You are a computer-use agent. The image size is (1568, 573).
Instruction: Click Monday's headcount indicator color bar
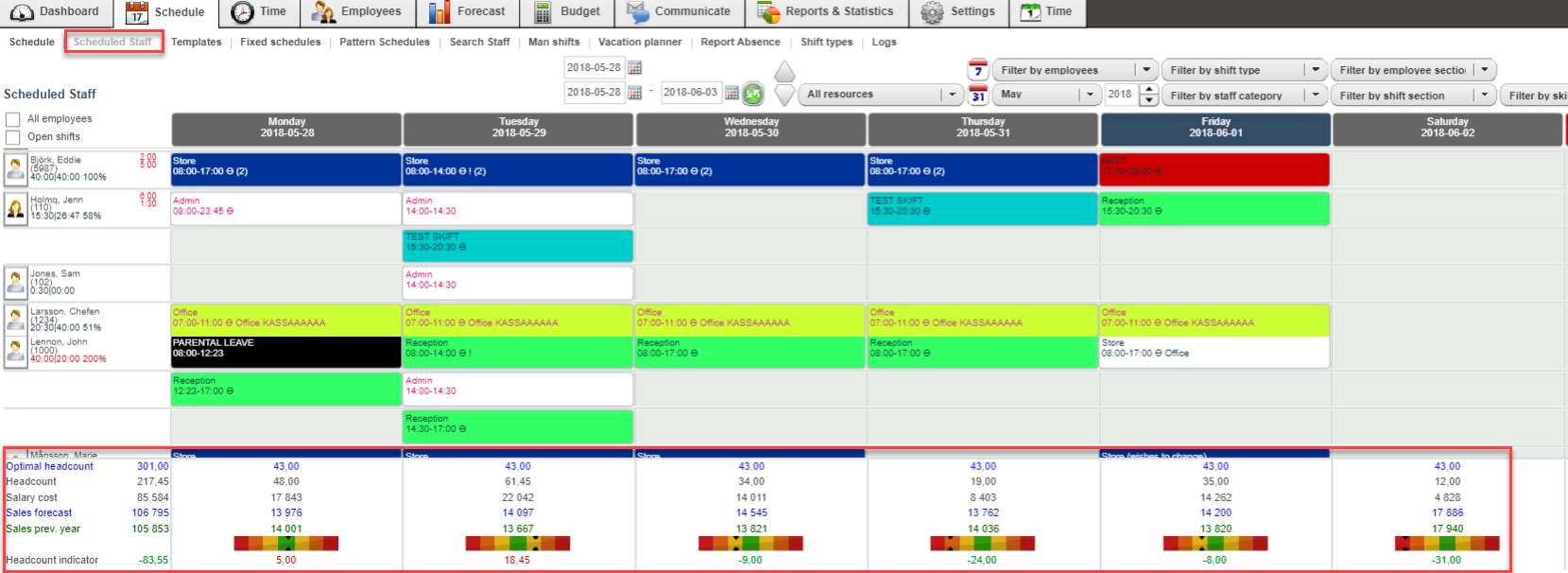coord(286,544)
